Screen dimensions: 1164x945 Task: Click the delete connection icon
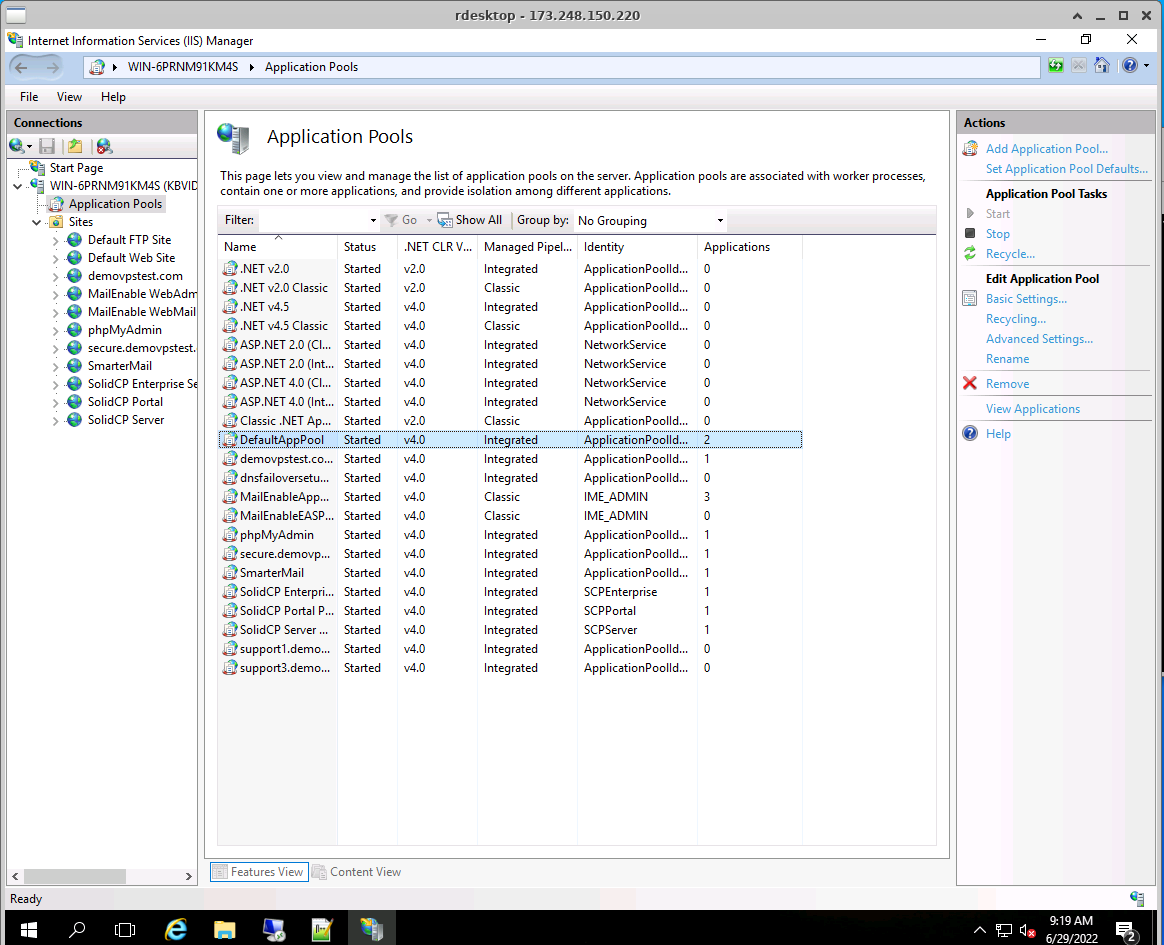[104, 146]
